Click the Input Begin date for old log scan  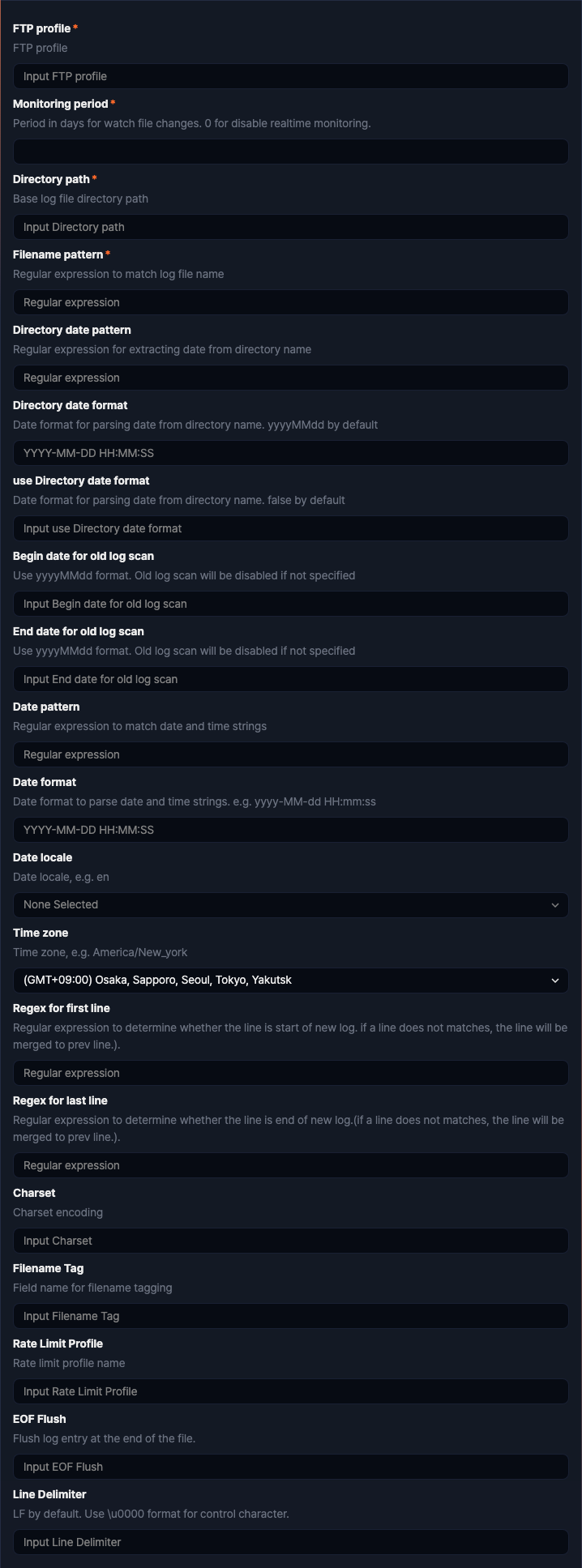(291, 604)
